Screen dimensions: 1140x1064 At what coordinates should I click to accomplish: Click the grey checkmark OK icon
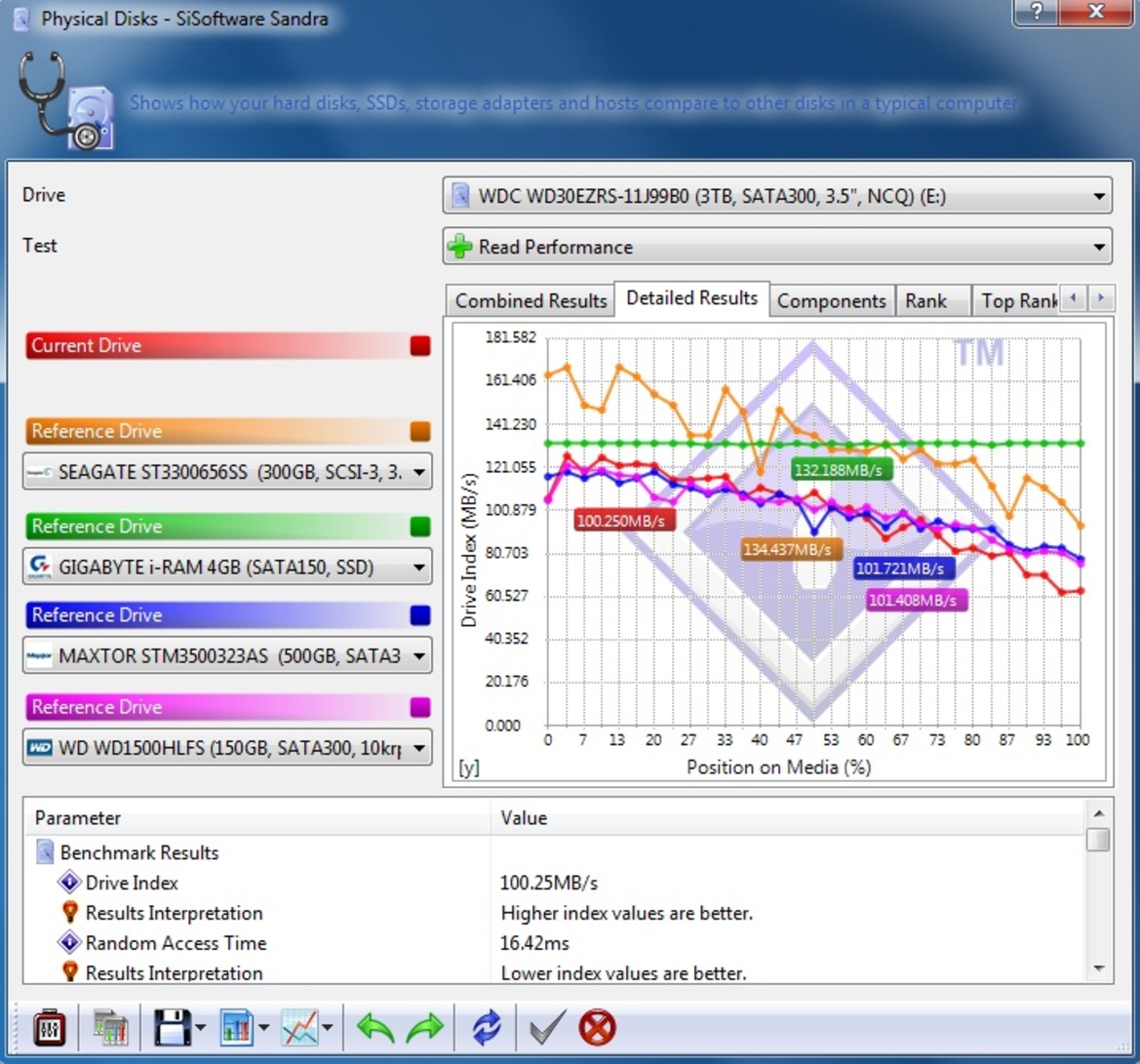[x=547, y=1028]
